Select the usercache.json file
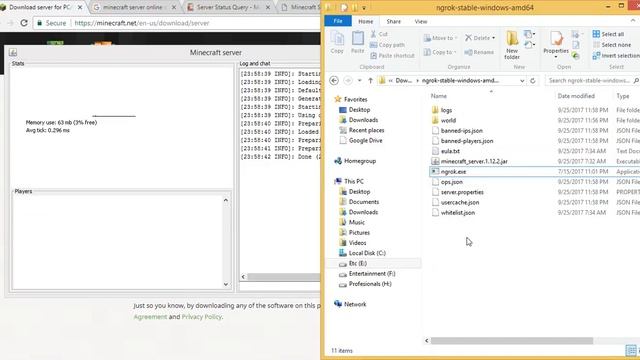Image resolution: width=640 pixels, height=360 pixels. [460, 202]
